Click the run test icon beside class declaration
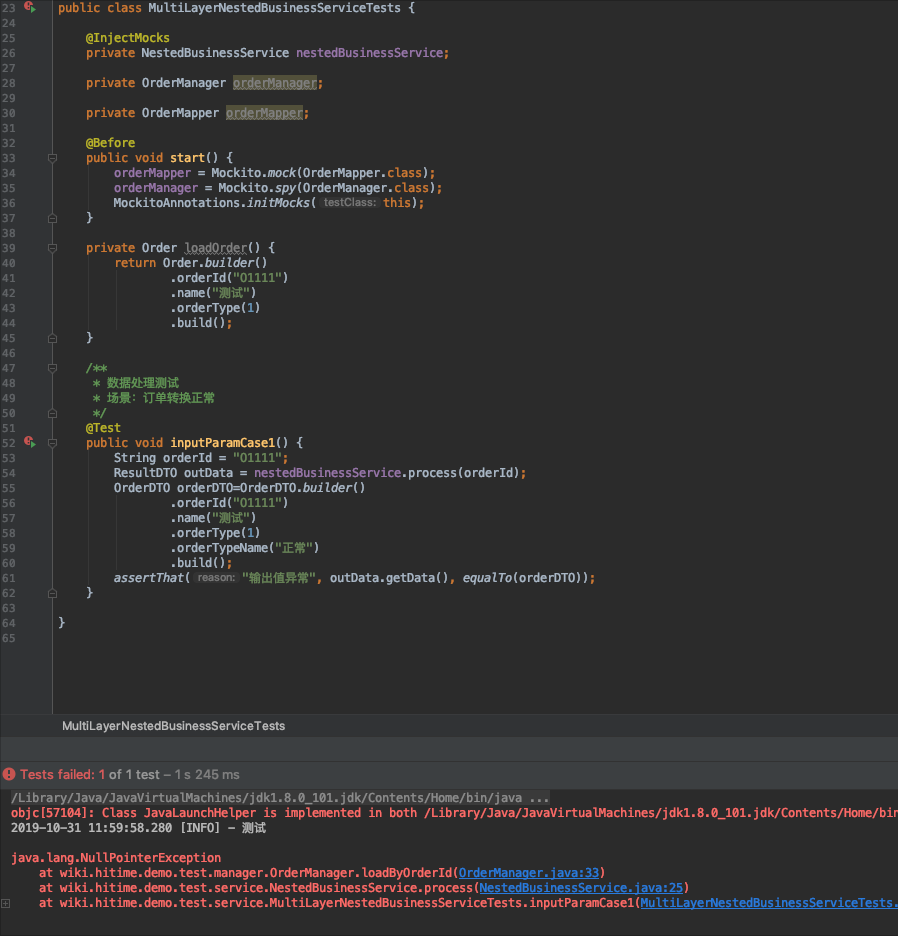 27,8
